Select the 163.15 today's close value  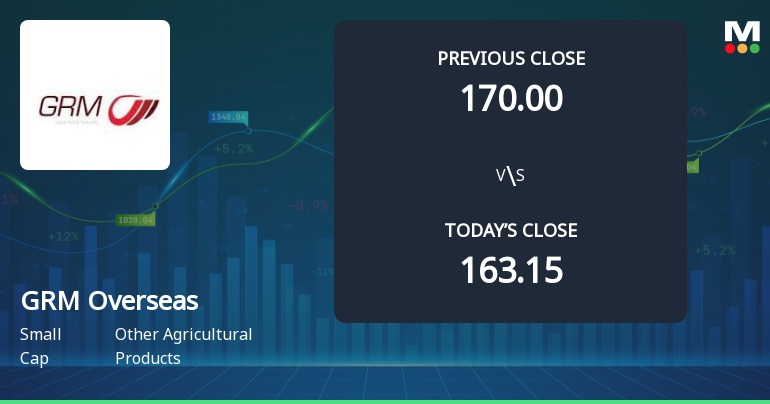(x=511, y=270)
